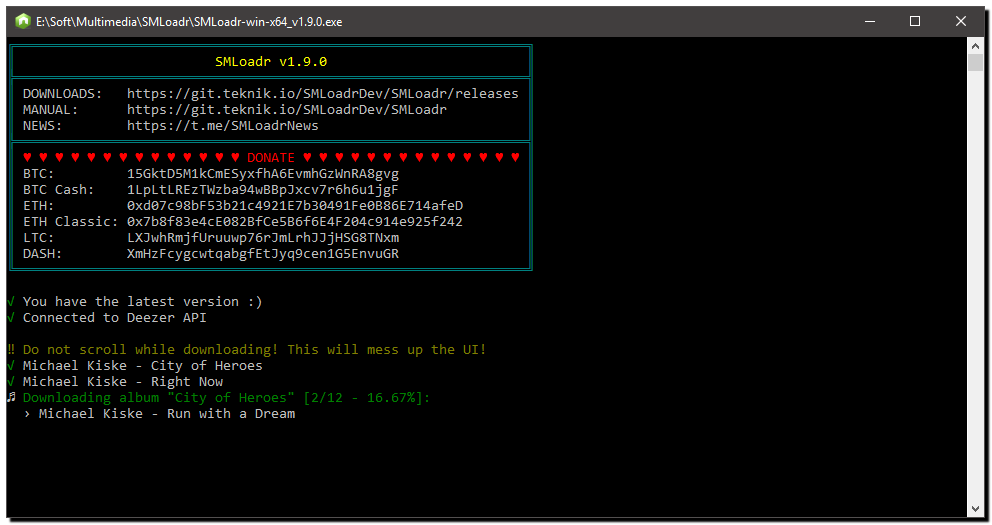Click the 'LTC:' label
Viewport: 992px width, 525px height.
[38, 238]
